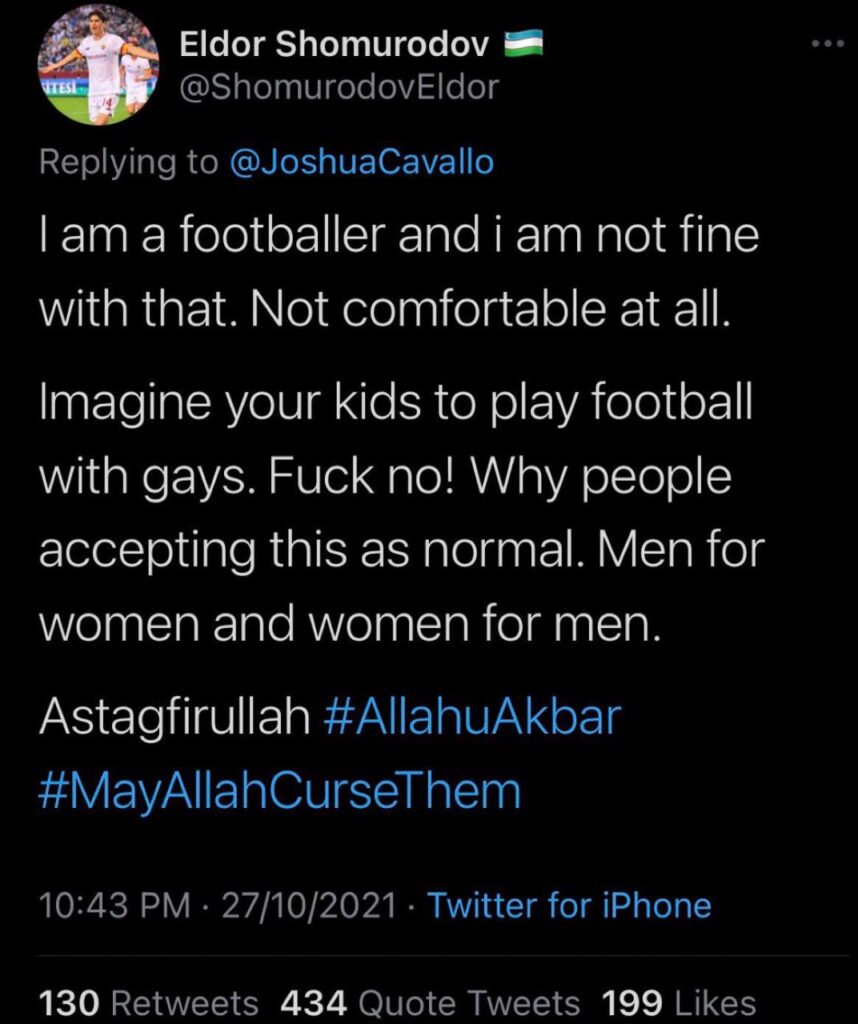Screen dimensions: 858x1024
Task: Click the "I am a footballer" paragraph
Action: (x=396, y=240)
